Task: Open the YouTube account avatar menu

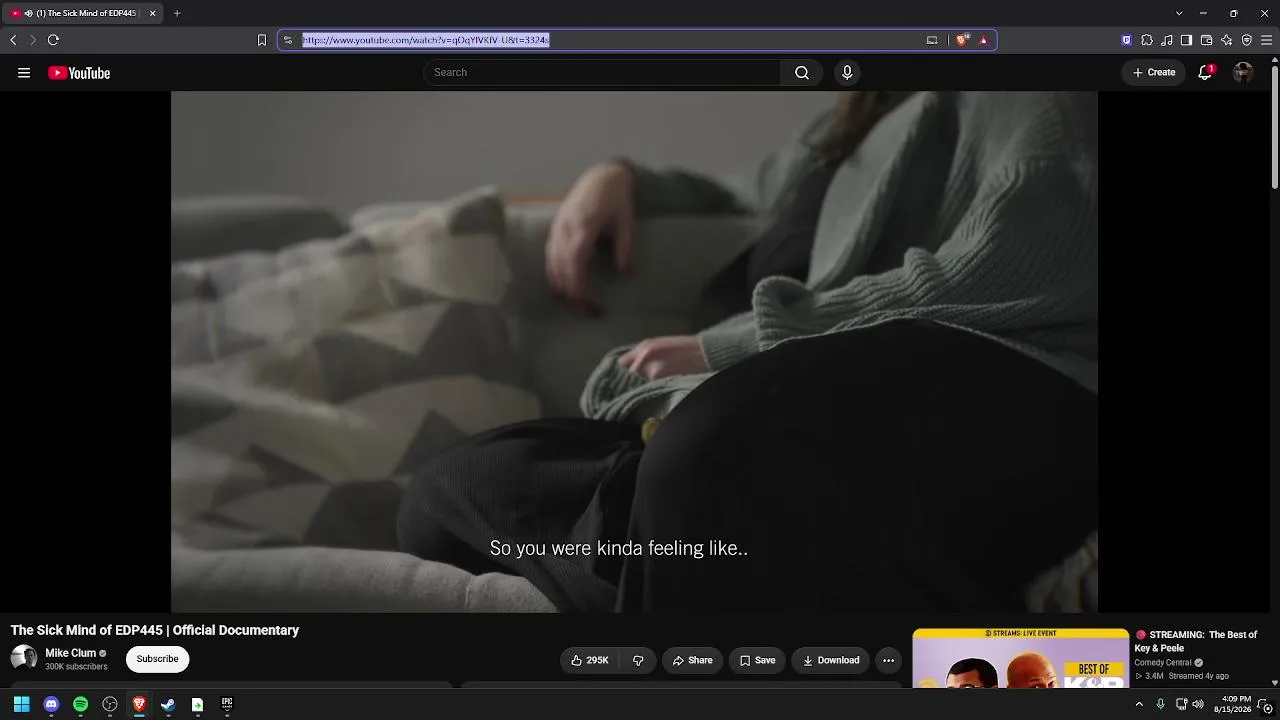Action: pyautogui.click(x=1243, y=72)
